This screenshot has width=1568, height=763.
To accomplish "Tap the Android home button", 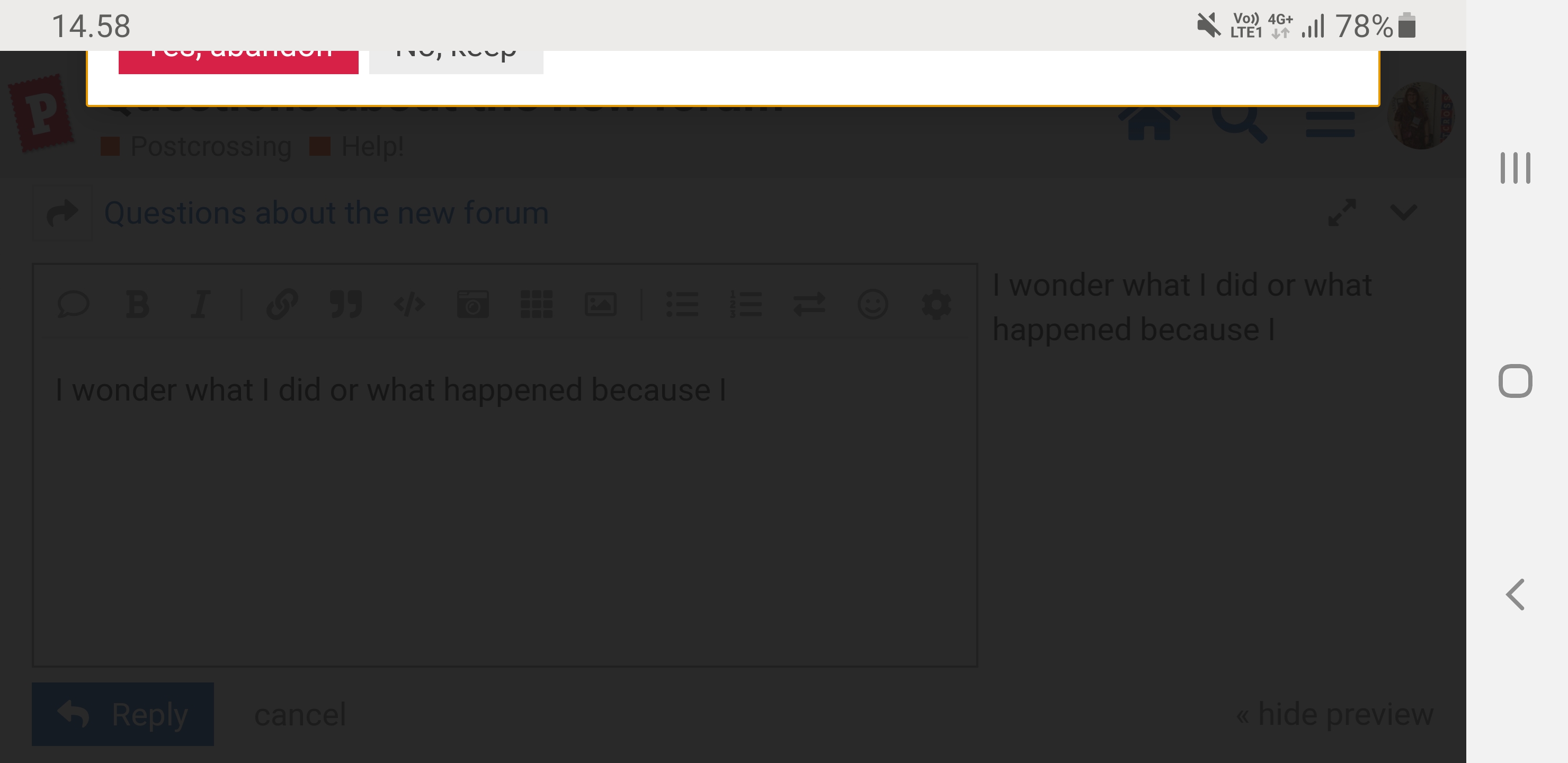I will click(1515, 381).
